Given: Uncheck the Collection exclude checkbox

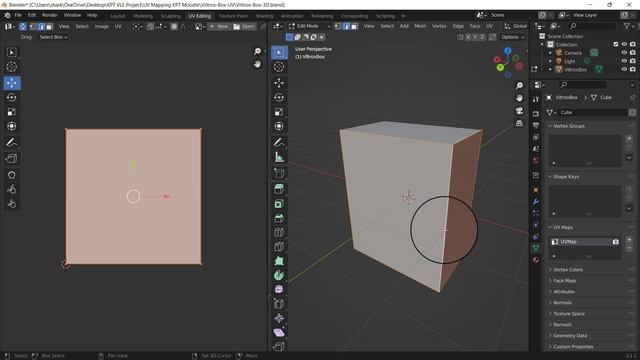Looking at the screenshot, I should click(616, 44).
